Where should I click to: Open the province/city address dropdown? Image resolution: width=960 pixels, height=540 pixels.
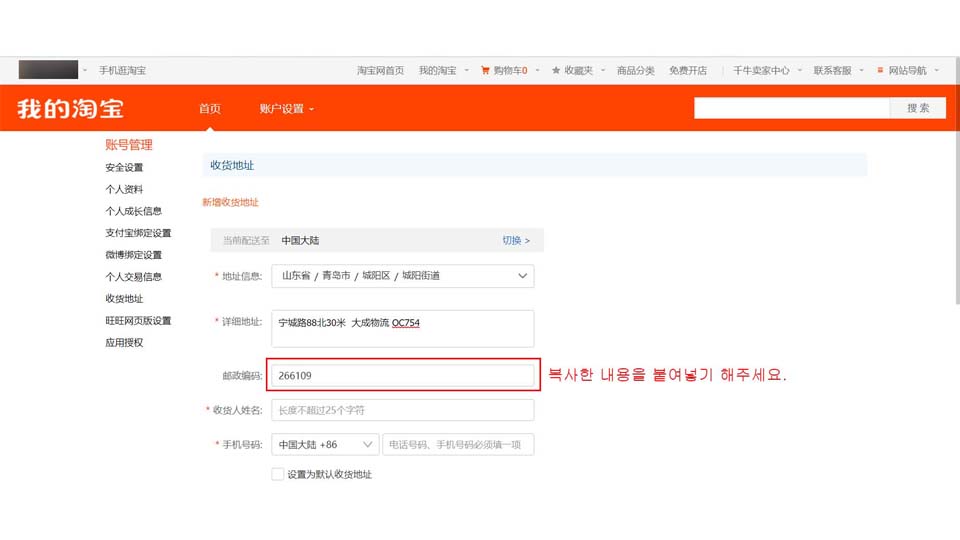[x=402, y=276]
